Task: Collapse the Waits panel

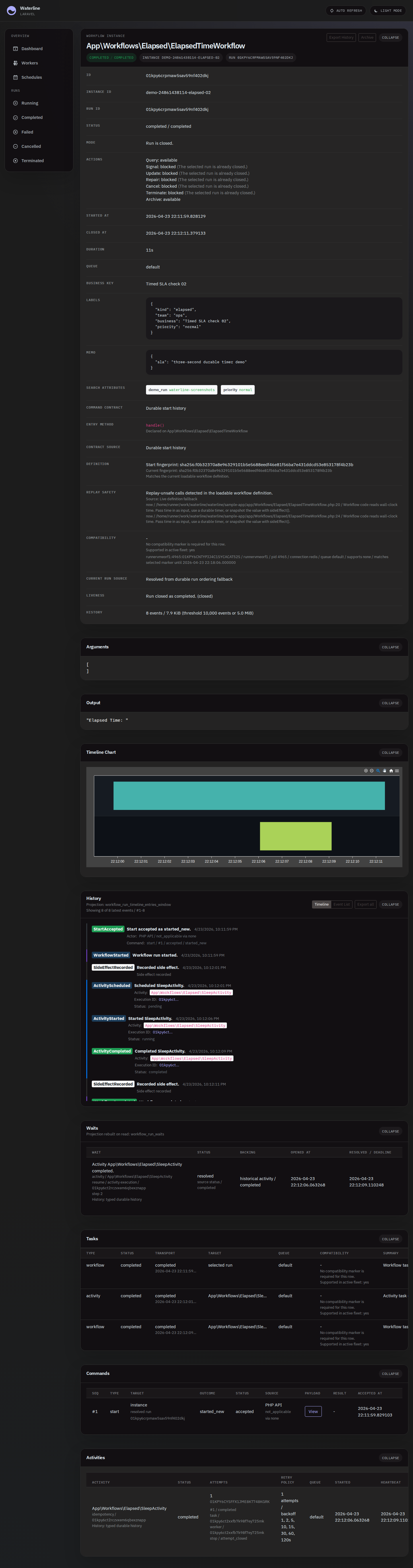Action: [x=390, y=1132]
